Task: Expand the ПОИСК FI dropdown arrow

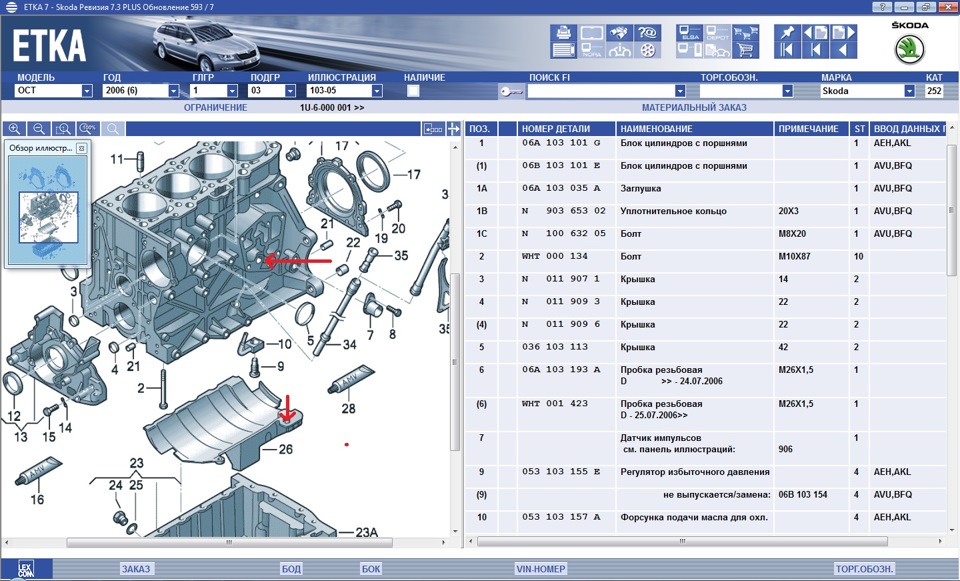Action: point(680,91)
